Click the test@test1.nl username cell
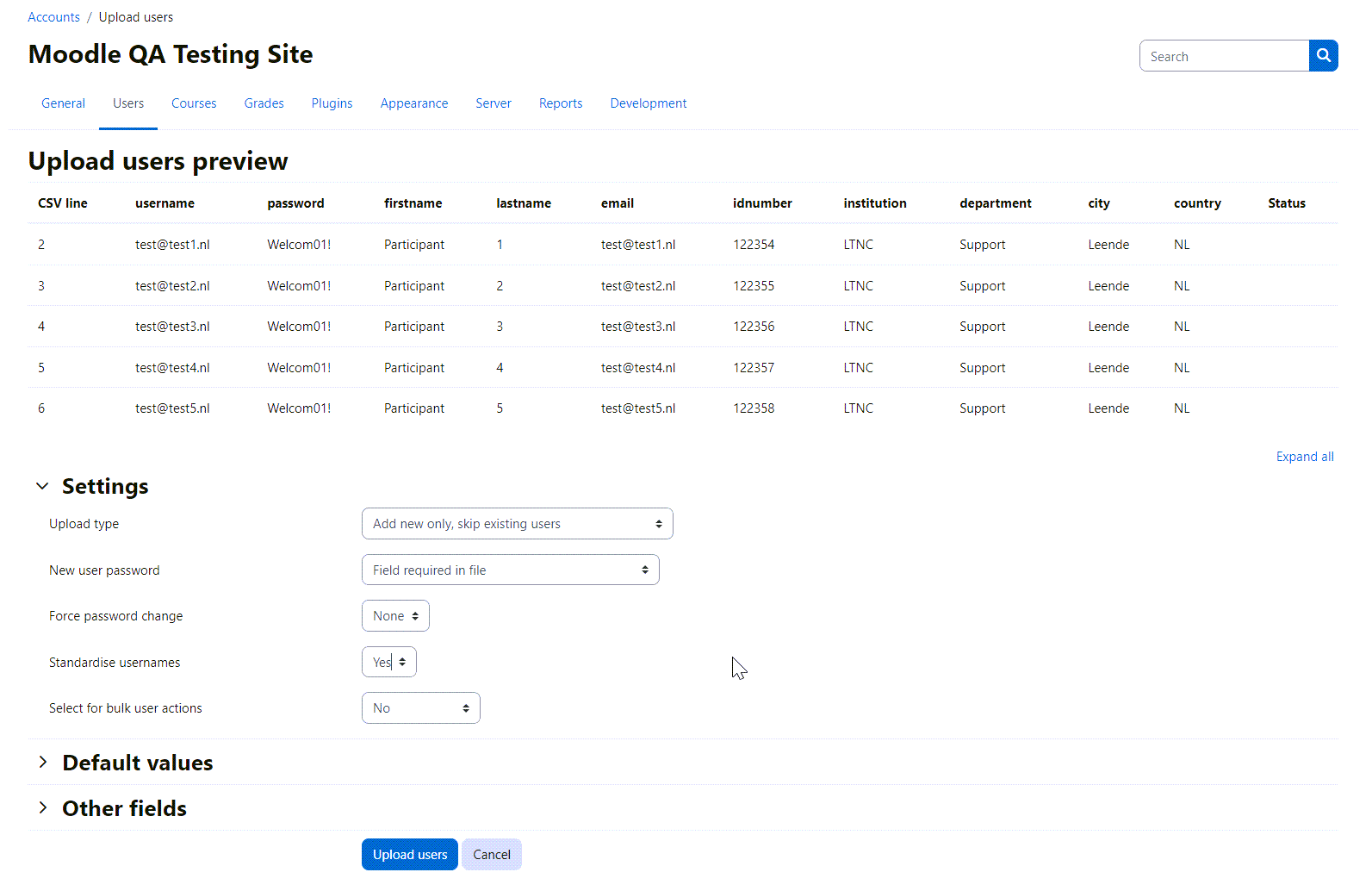This screenshot has height=891, width=1372. point(172,245)
